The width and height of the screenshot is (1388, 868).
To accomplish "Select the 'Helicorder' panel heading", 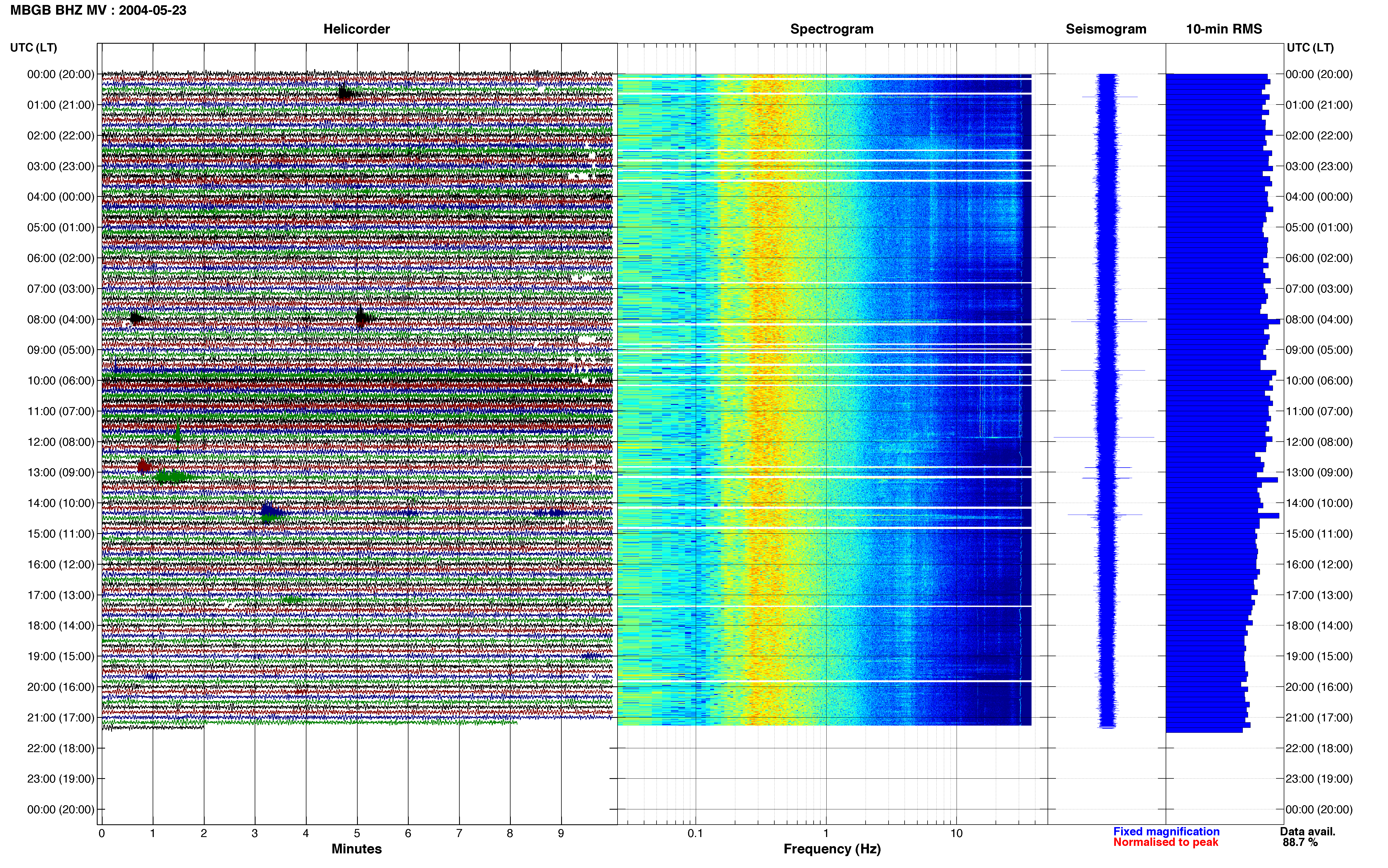I will pyautogui.click(x=356, y=29).
